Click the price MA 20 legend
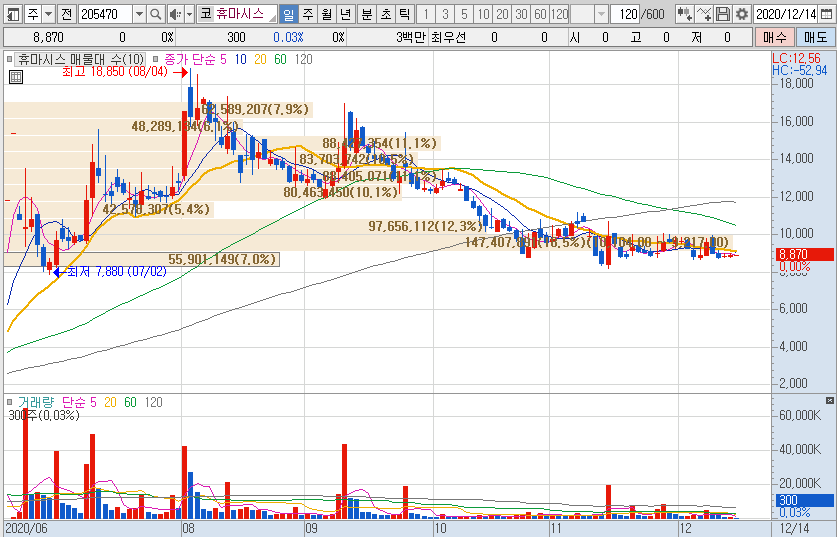The image size is (837, 537). pos(260,59)
